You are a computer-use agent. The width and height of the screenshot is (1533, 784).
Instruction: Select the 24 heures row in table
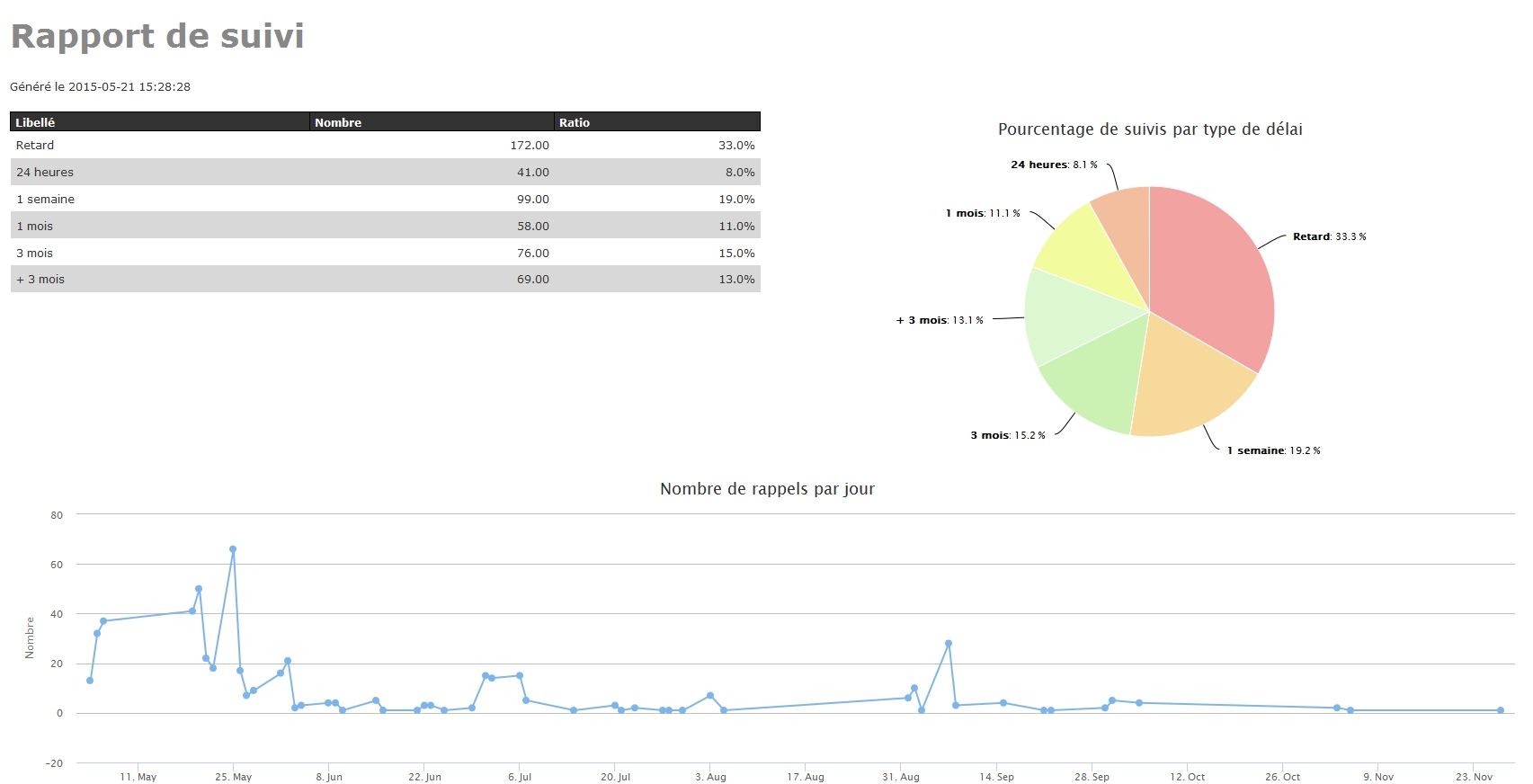pos(45,172)
